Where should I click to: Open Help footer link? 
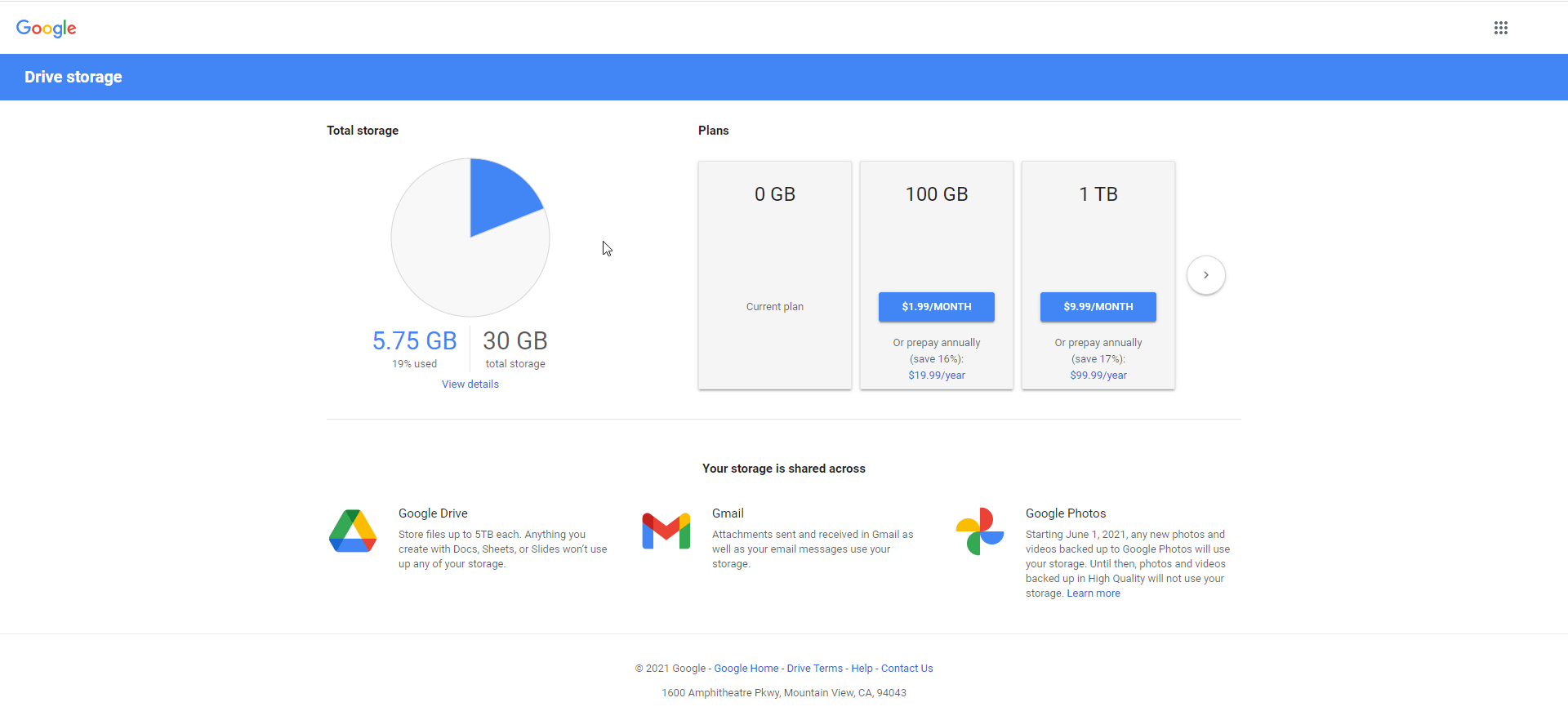[x=862, y=669]
